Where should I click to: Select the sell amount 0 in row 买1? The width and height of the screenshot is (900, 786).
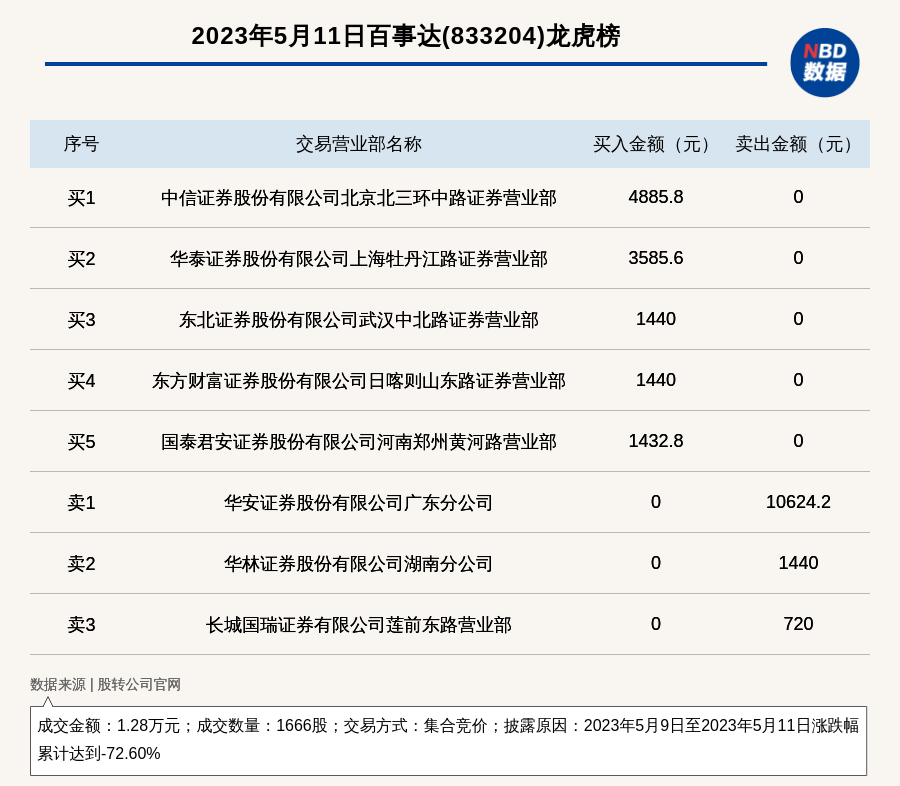(798, 197)
